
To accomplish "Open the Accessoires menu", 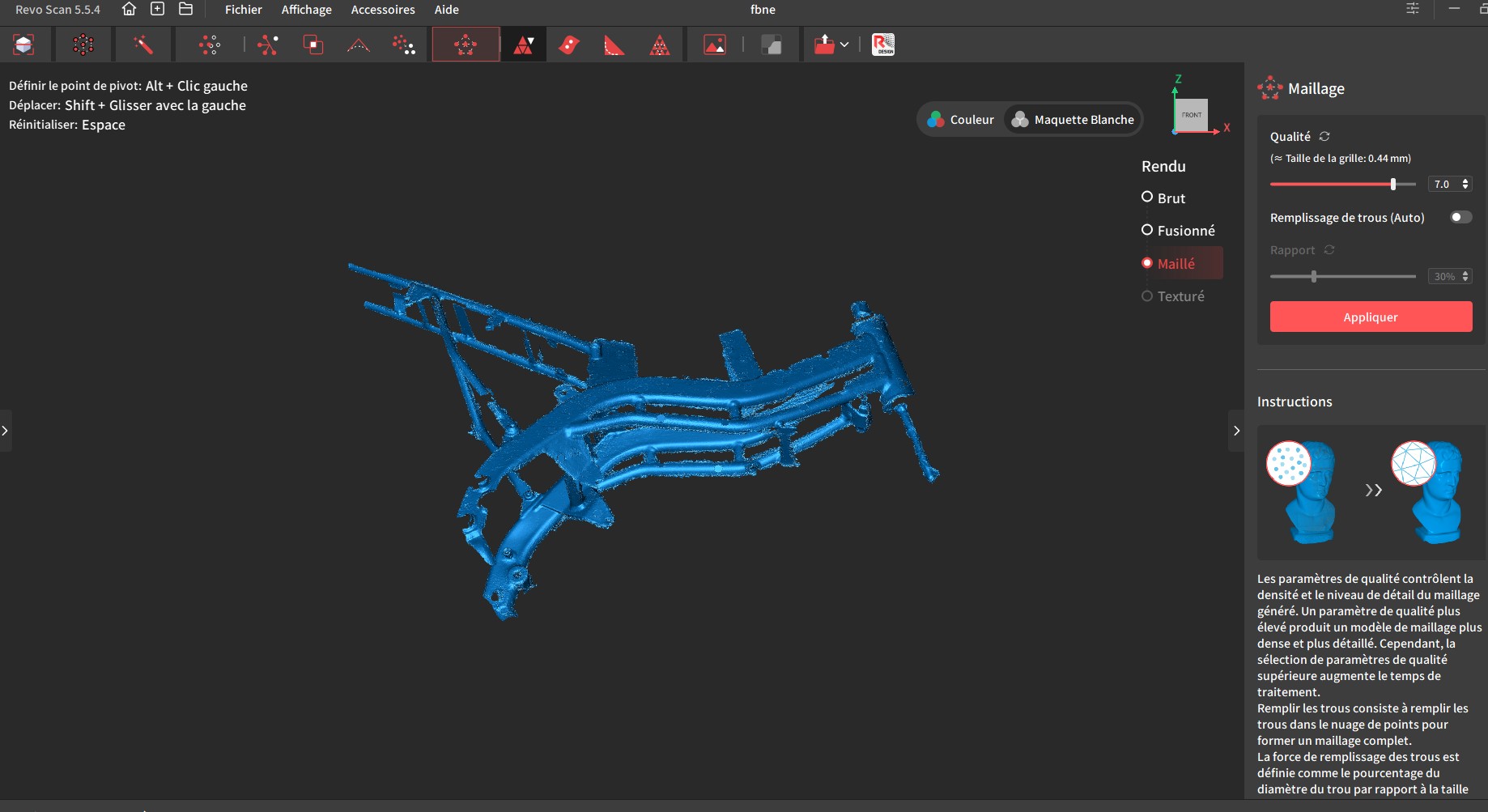I will [x=382, y=10].
